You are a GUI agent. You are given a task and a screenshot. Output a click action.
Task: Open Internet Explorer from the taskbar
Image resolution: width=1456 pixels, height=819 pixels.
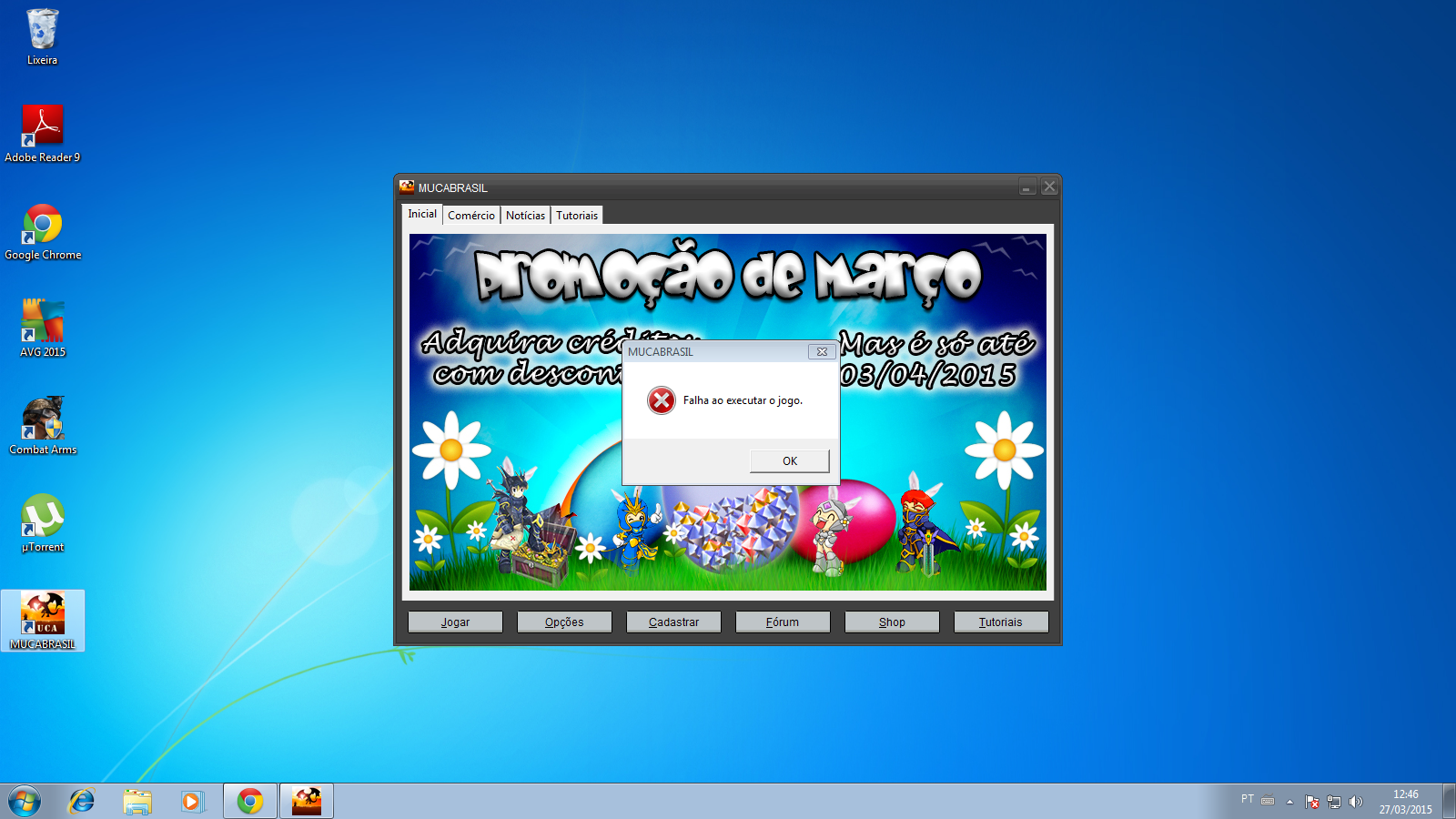pyautogui.click(x=82, y=801)
